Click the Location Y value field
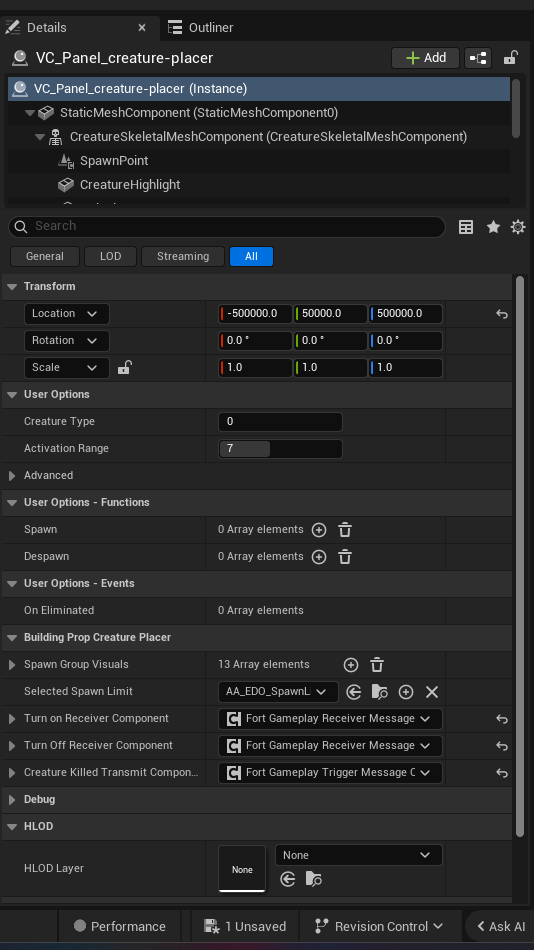This screenshot has width=534, height=950. [x=330, y=314]
